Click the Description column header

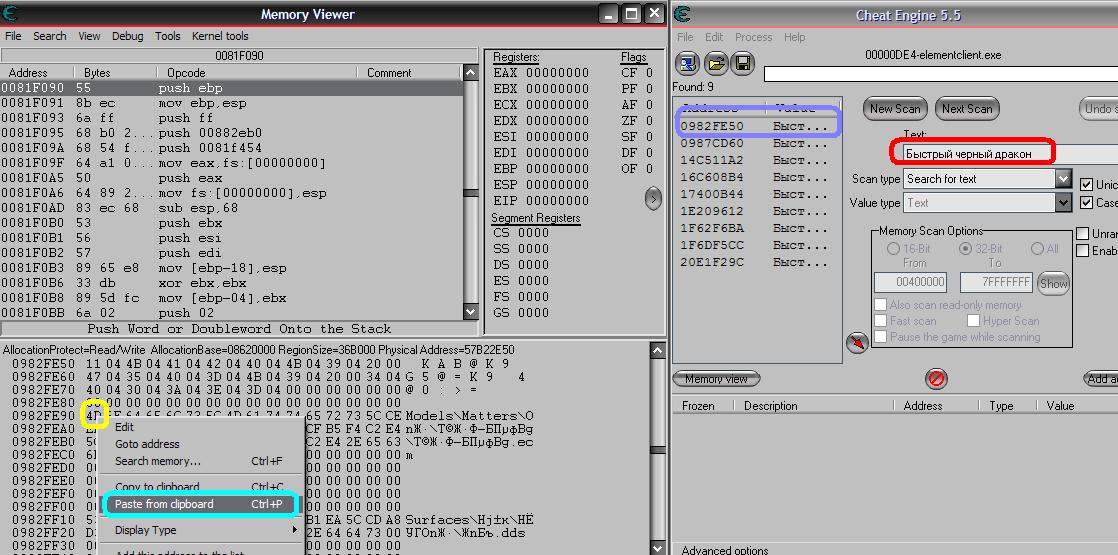tap(815, 406)
